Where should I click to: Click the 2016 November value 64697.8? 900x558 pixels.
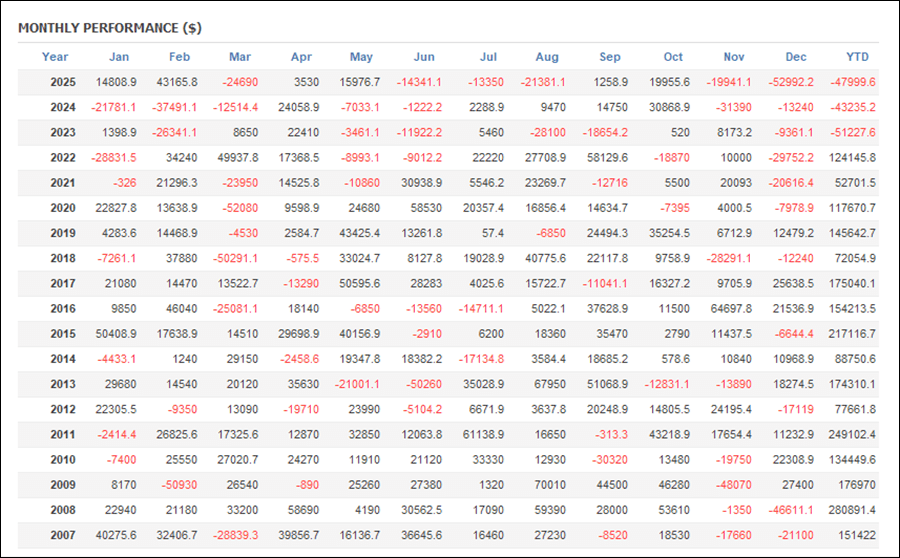pyautogui.click(x=733, y=309)
